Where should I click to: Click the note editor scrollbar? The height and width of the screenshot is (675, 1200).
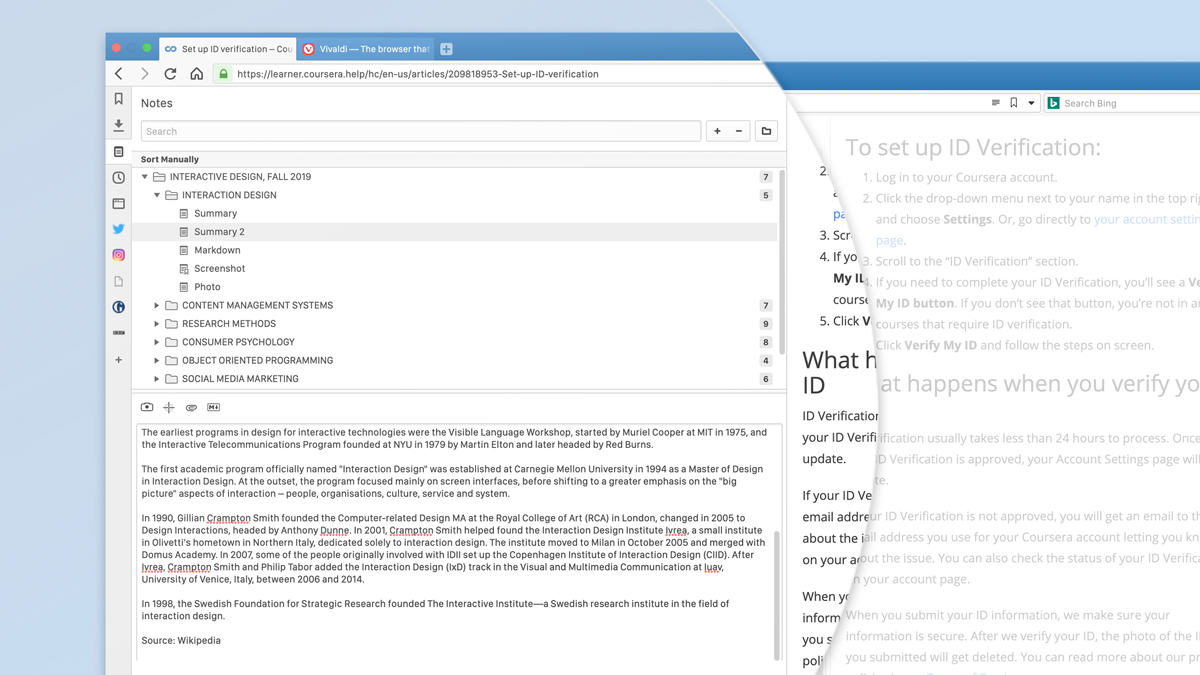776,595
